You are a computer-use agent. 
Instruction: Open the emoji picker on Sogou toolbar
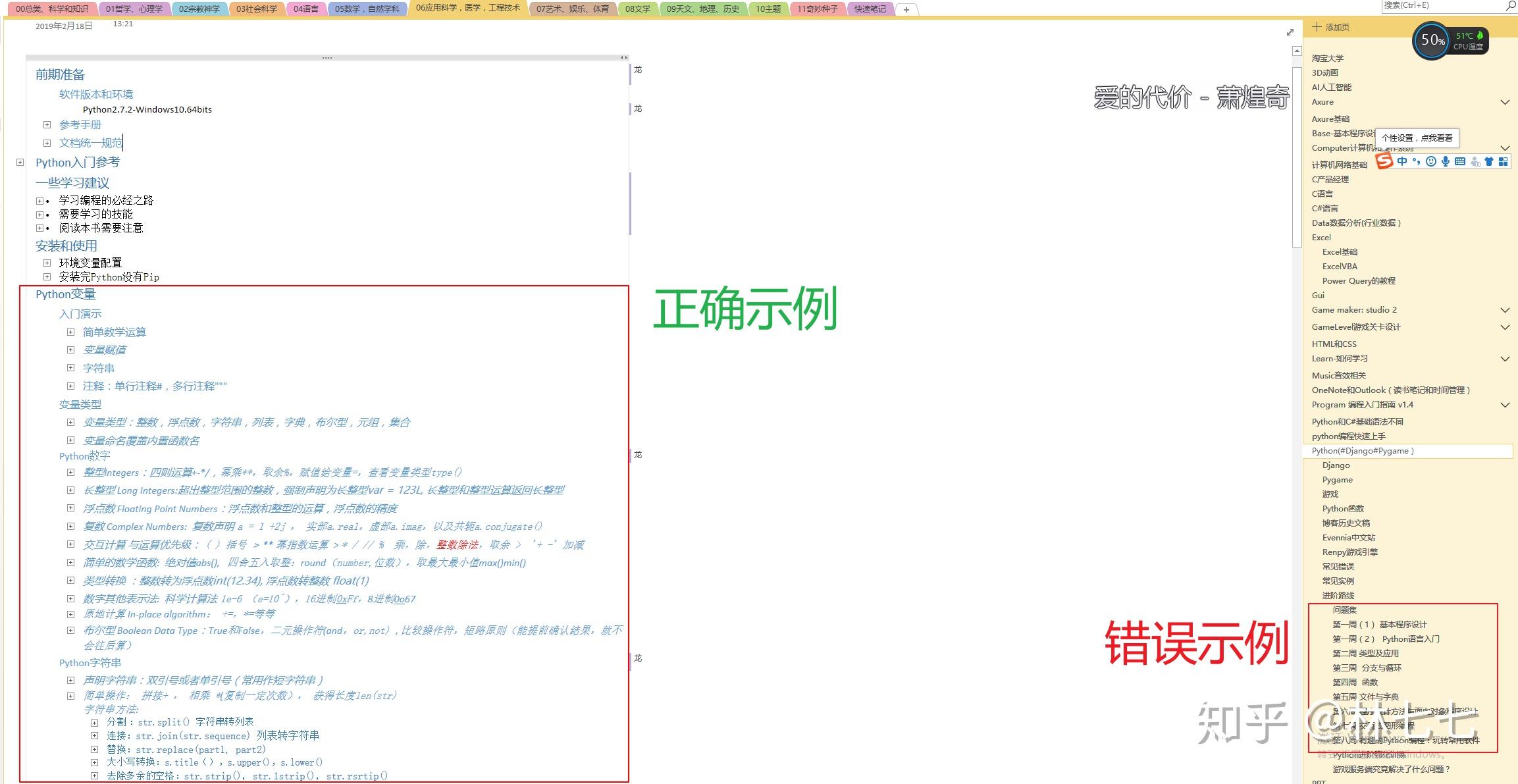pyautogui.click(x=1432, y=161)
